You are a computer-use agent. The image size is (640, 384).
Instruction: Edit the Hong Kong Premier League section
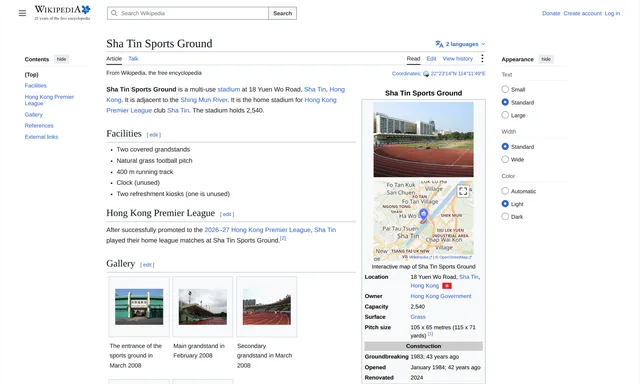click(227, 214)
